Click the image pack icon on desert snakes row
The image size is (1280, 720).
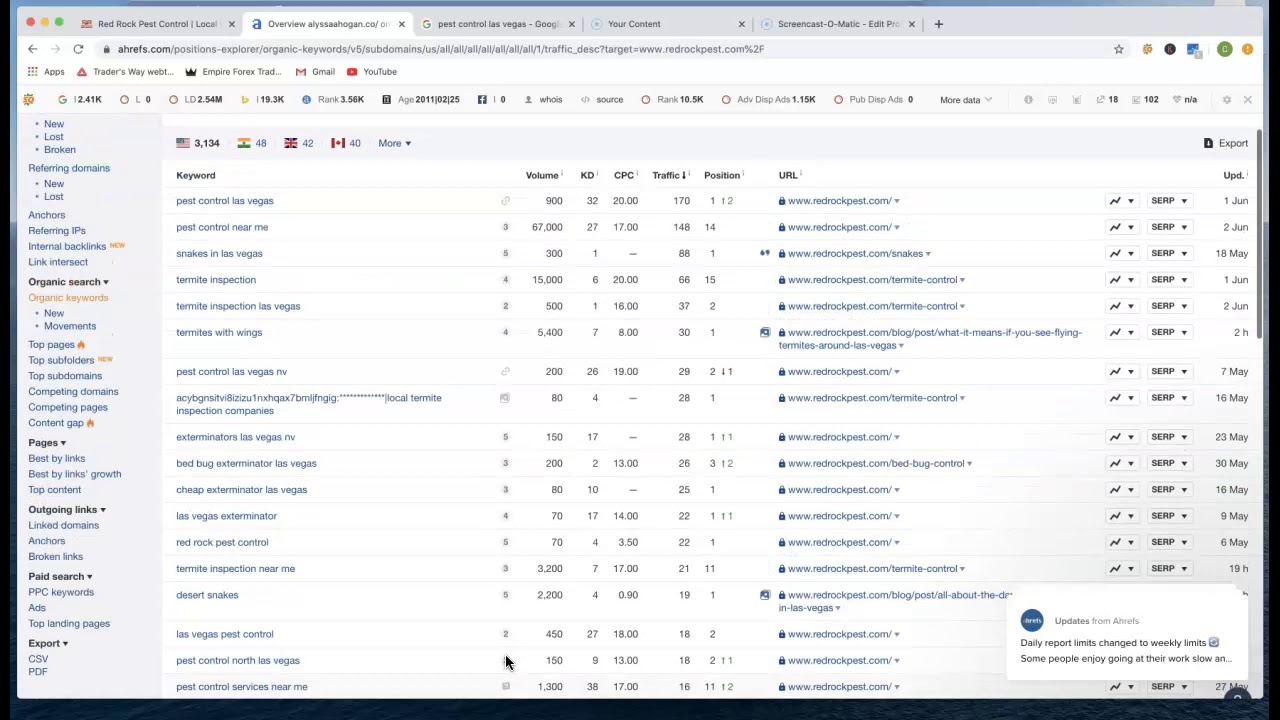765,596
